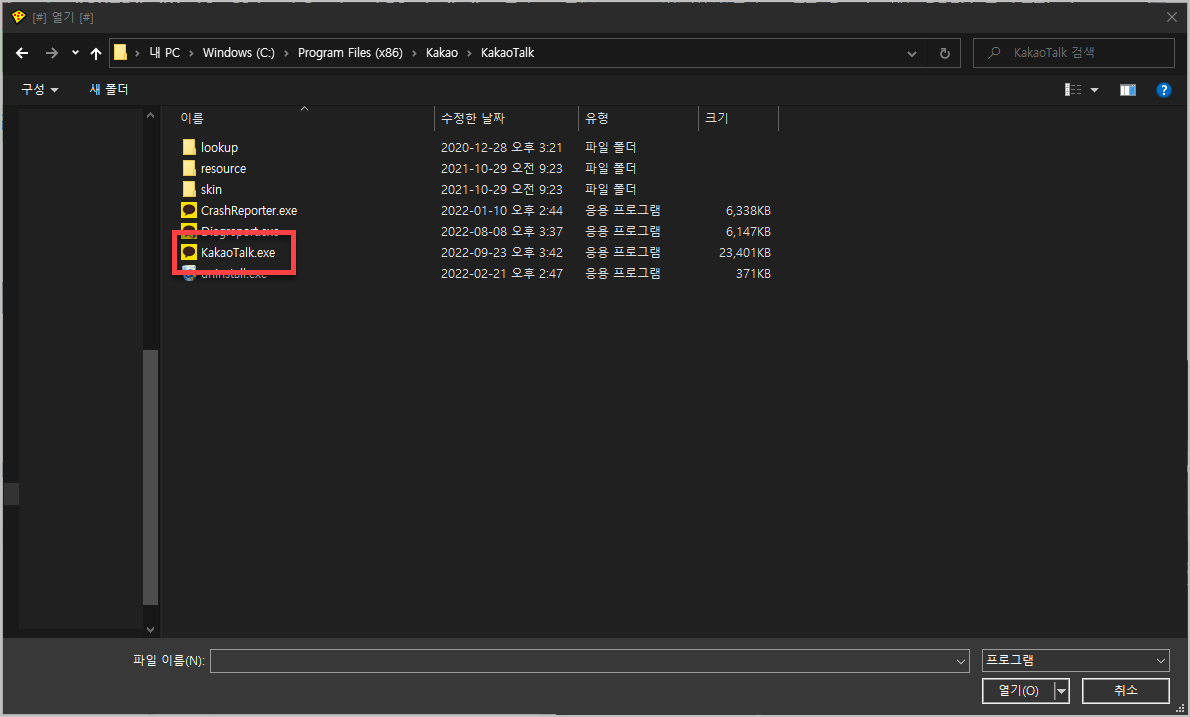The height and width of the screenshot is (717, 1190).
Task: Click the 6,338KB size value
Action: [748, 210]
